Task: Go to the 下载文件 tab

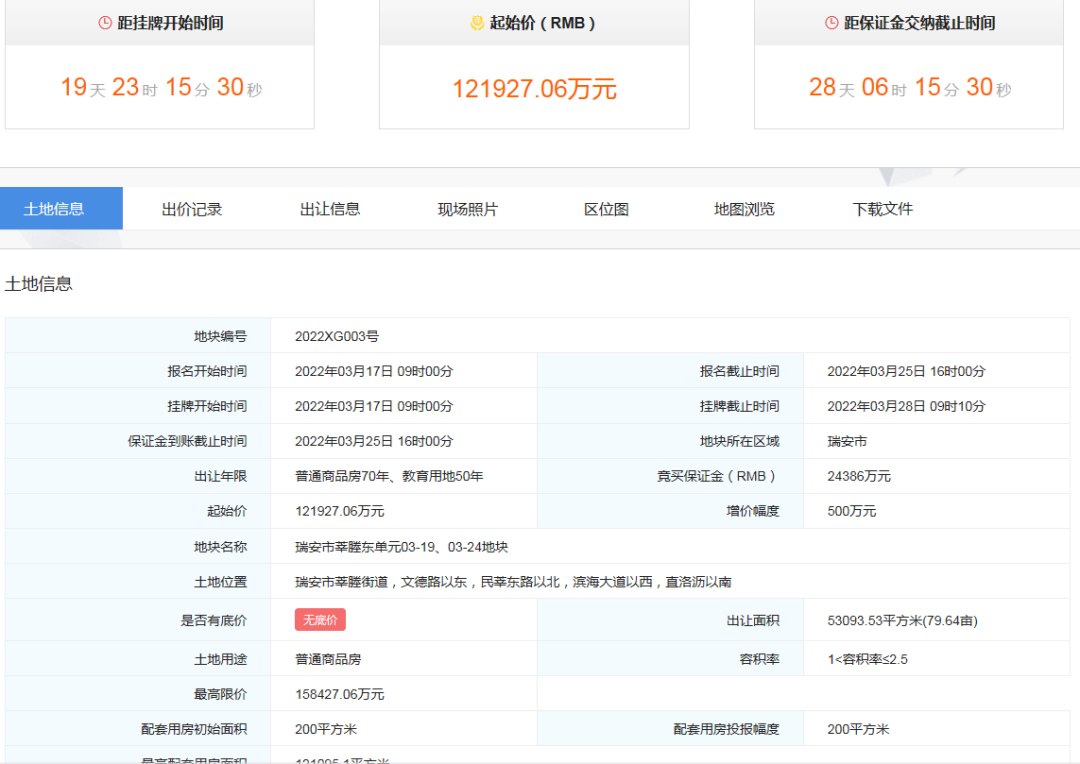Action: [x=882, y=209]
